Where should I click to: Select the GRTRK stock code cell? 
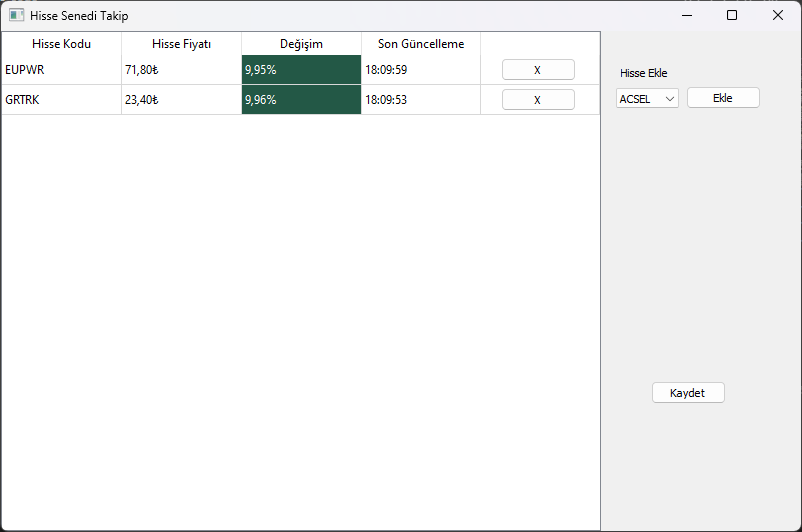tap(61, 100)
